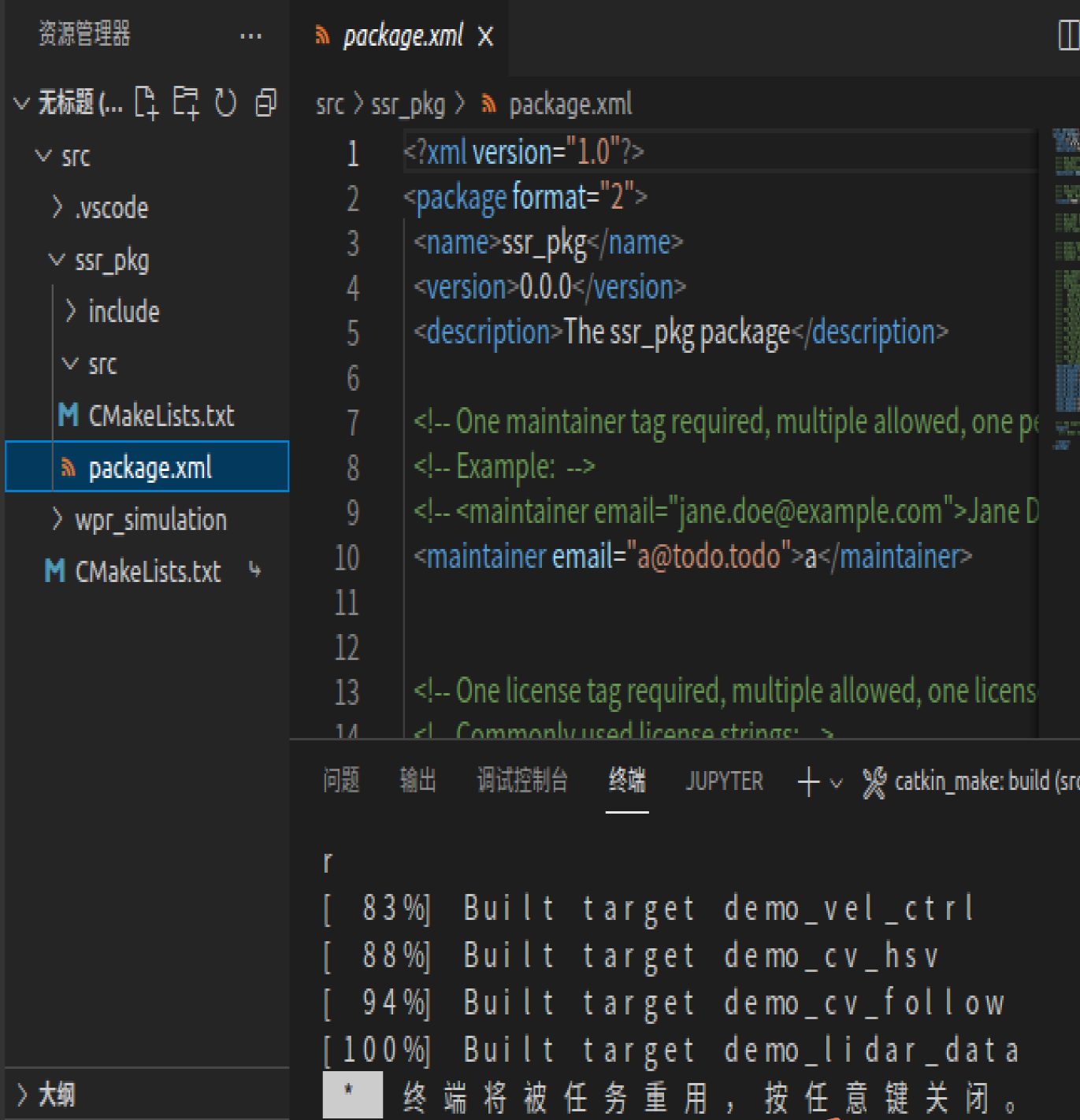This screenshot has height=1120, width=1080.
Task: Create a new file in explorer
Action: point(147,103)
